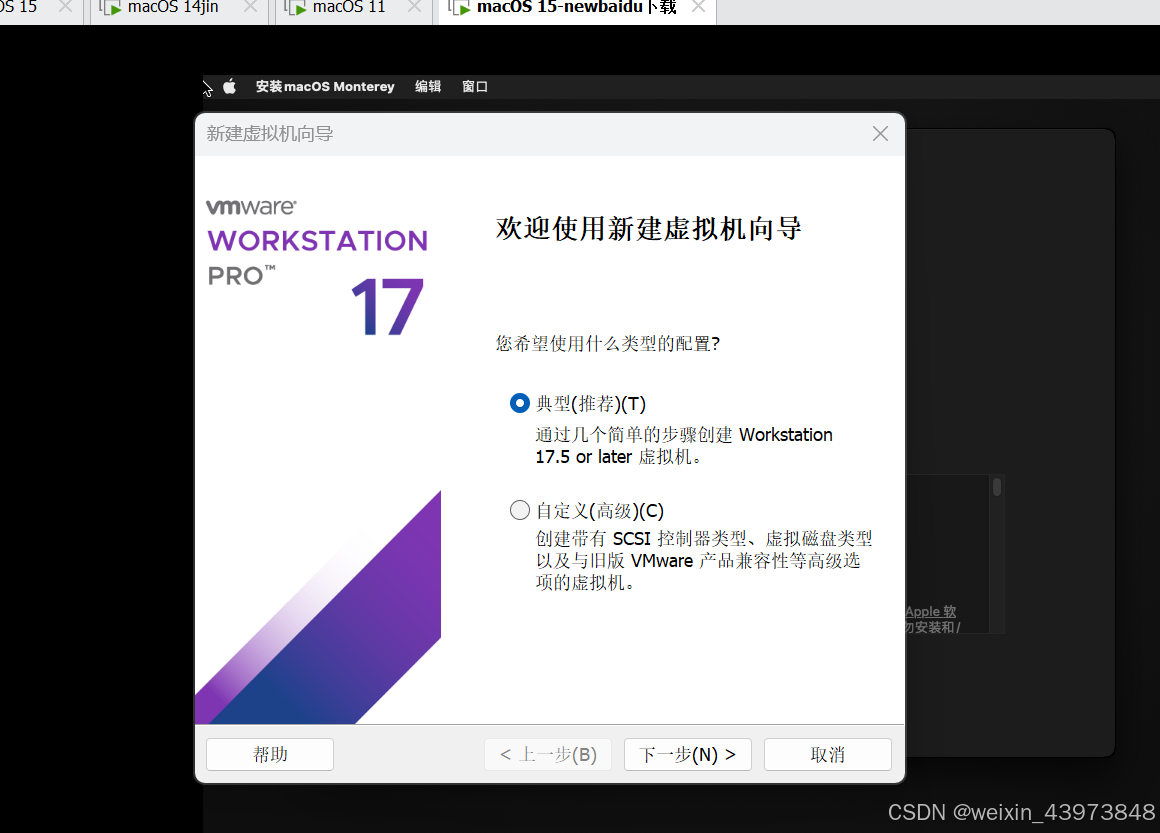Click the VM icon on macOS 14jin tab
This screenshot has width=1160, height=833.
[110, 8]
